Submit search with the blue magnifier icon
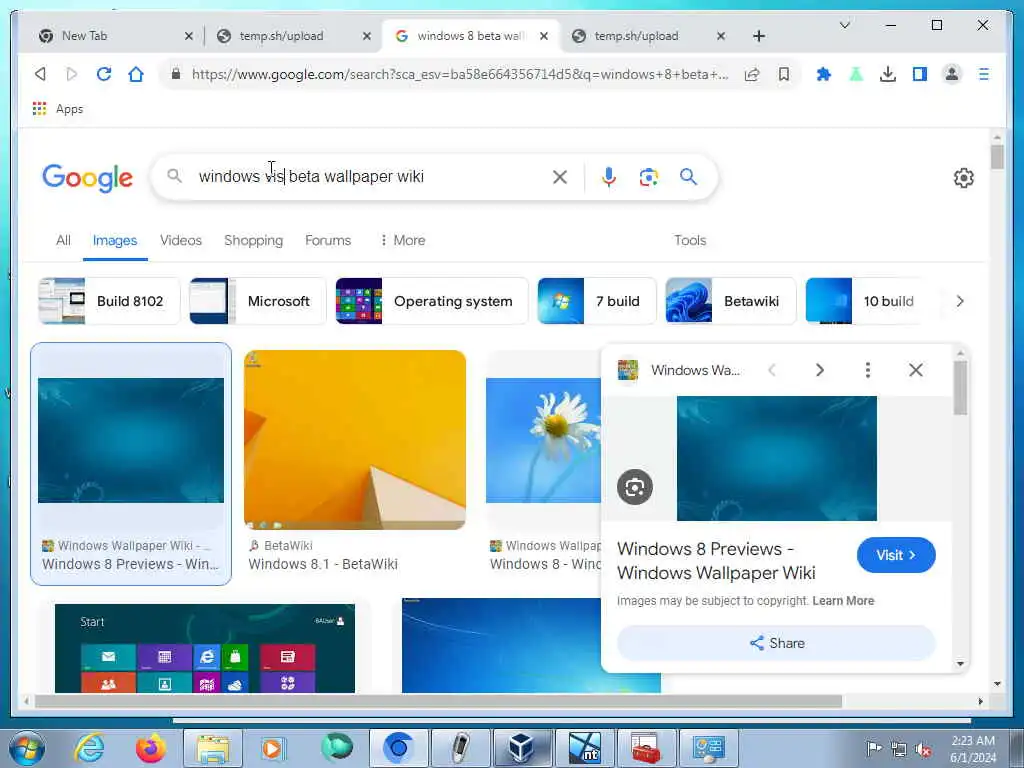The width and height of the screenshot is (1024, 768). point(688,176)
